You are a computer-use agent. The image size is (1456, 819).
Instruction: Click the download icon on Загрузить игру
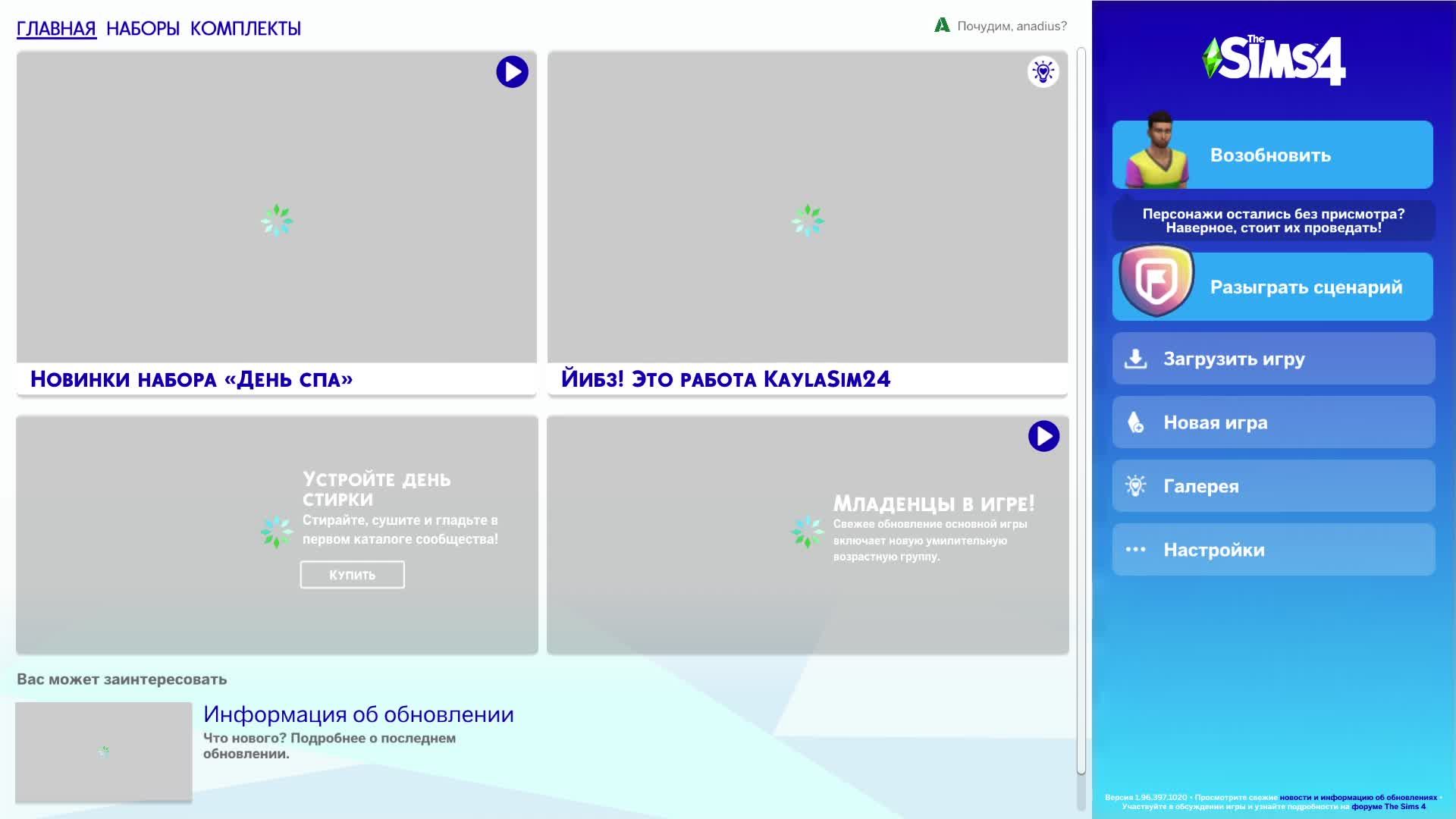click(x=1135, y=359)
